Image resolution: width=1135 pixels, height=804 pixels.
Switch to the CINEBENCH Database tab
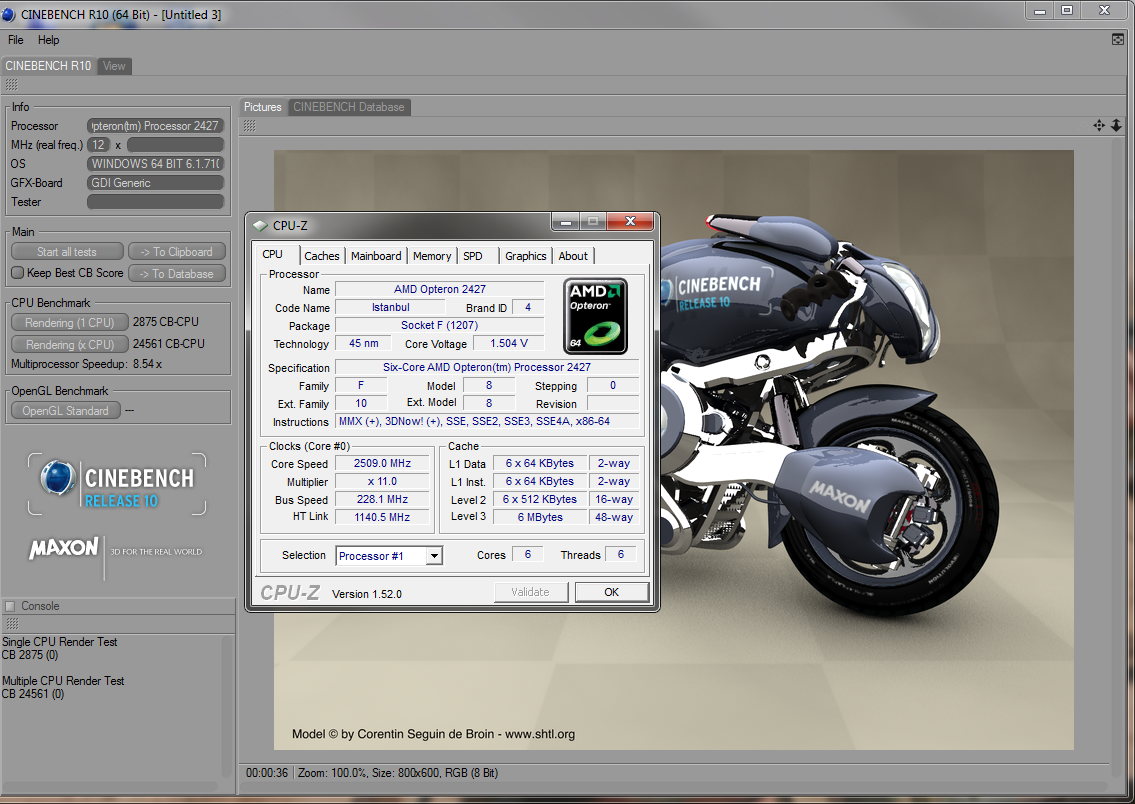click(x=348, y=107)
